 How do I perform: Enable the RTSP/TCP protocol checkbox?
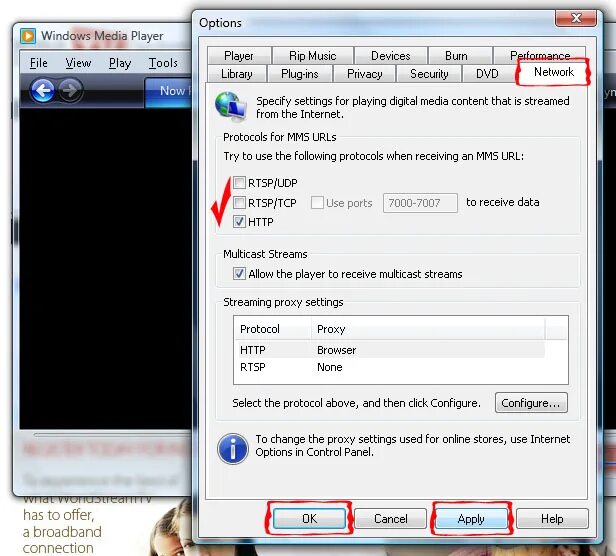pyautogui.click(x=239, y=202)
